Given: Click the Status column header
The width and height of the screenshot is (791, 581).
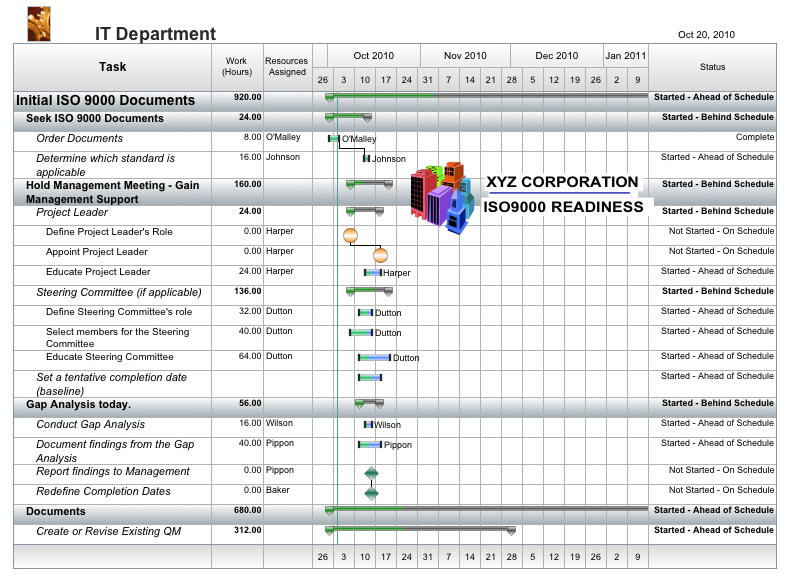Looking at the screenshot, I should [712, 67].
